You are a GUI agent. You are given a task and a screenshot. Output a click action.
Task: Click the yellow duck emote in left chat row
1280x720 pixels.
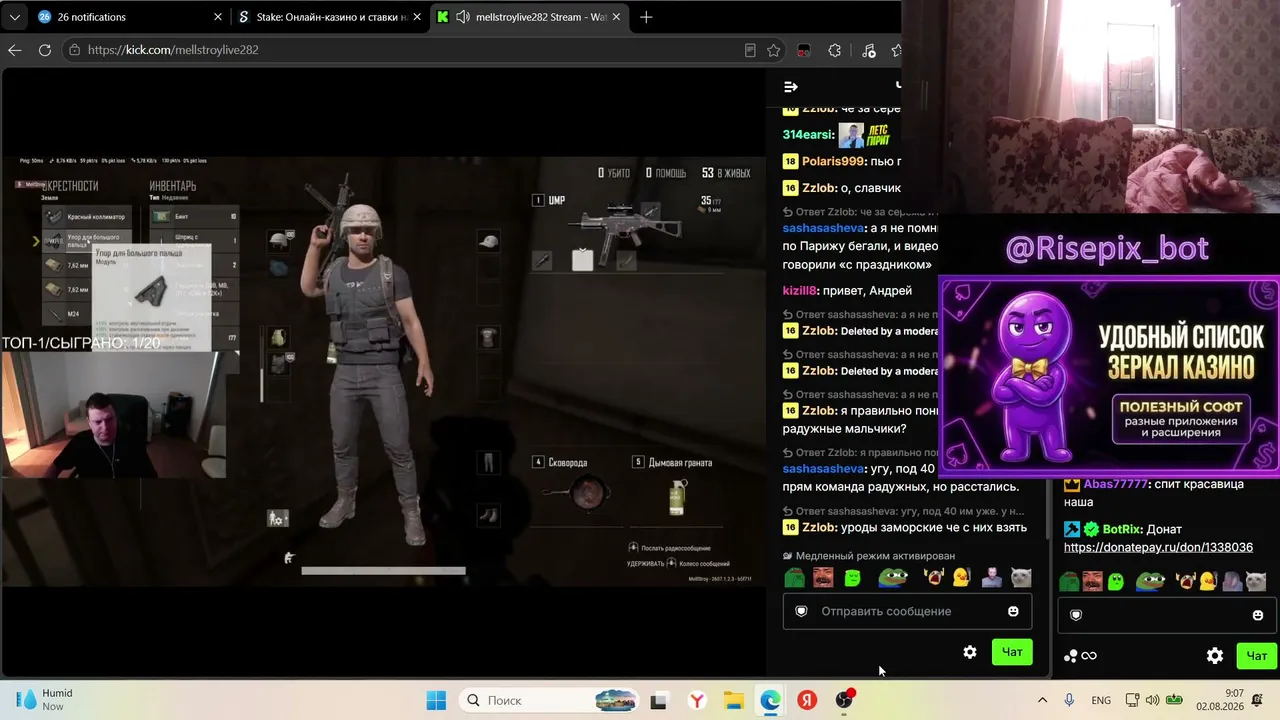[x=962, y=577]
